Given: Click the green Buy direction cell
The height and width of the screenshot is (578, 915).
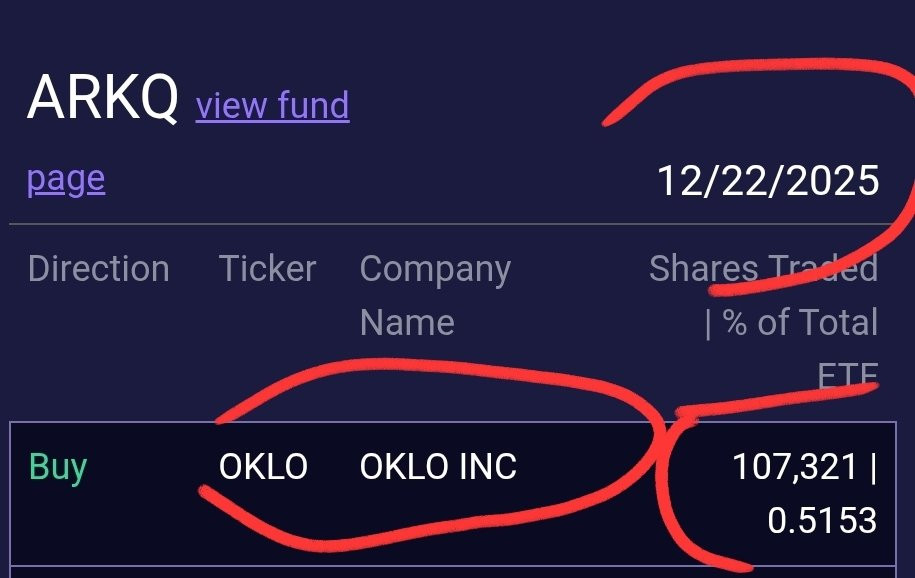Looking at the screenshot, I should pyautogui.click(x=57, y=467).
